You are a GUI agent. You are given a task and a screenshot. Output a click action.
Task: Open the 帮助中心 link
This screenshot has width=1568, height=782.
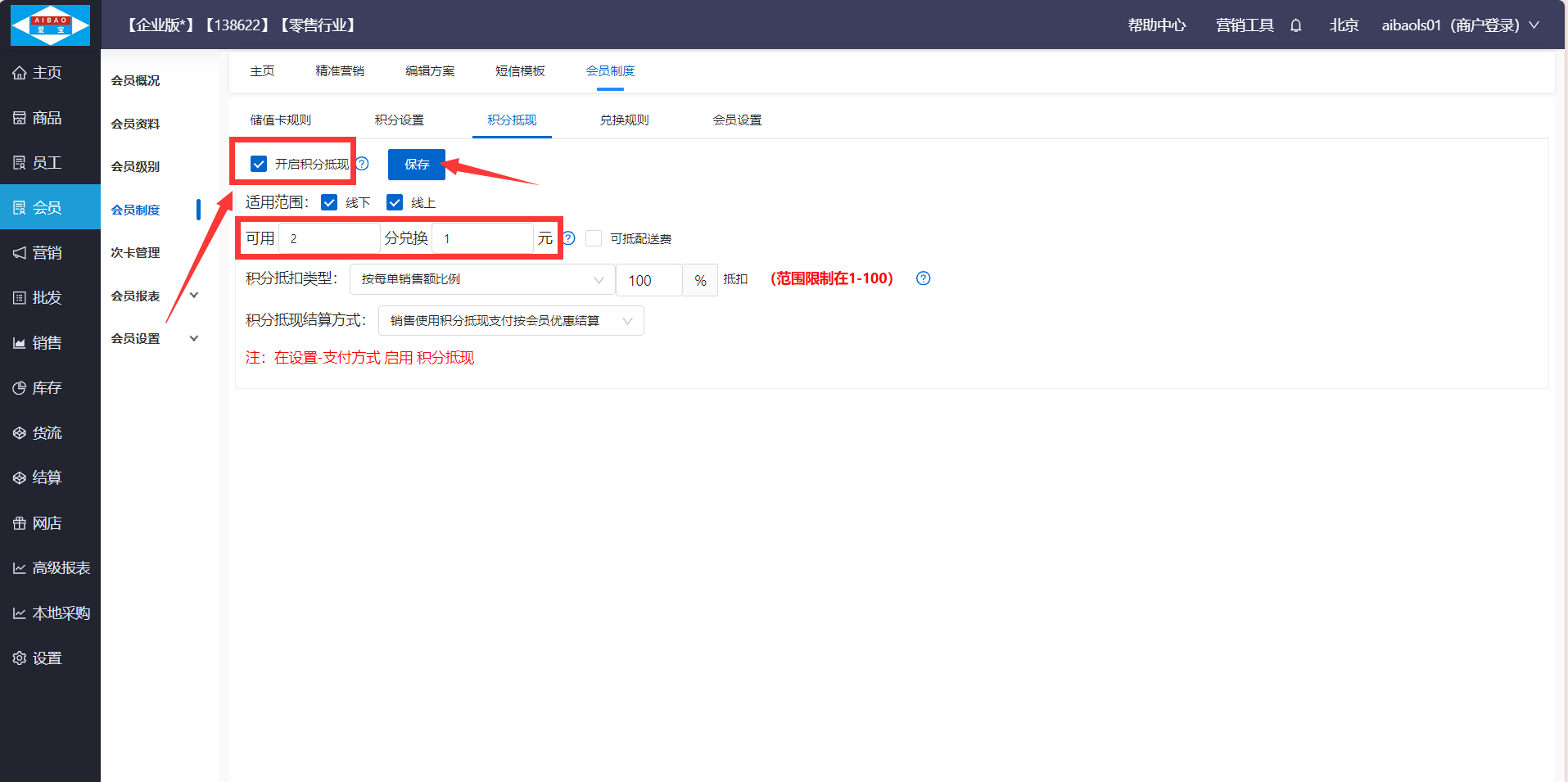[x=1156, y=25]
